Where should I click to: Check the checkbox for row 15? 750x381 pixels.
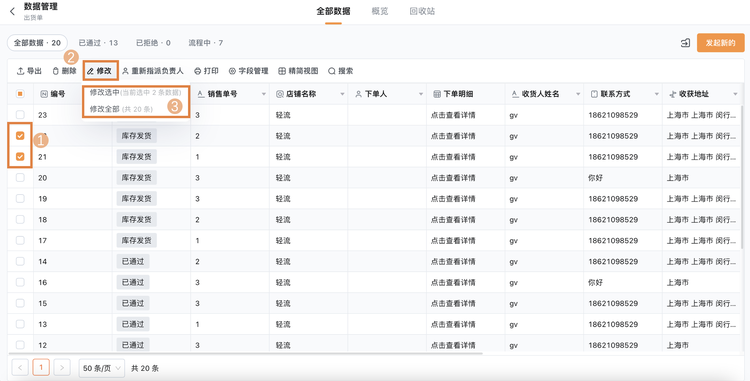click(20, 303)
